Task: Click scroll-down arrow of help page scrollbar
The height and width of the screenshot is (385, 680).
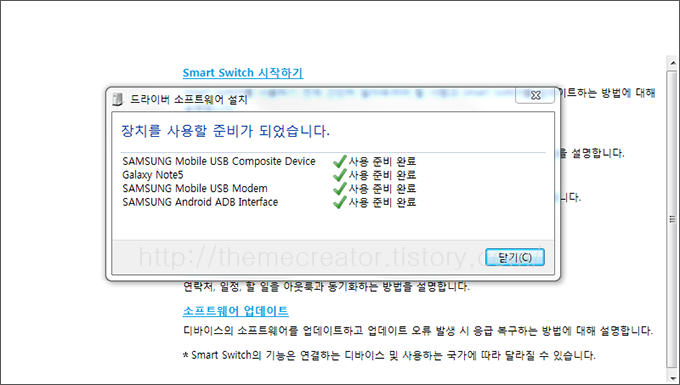Action: 673,378
